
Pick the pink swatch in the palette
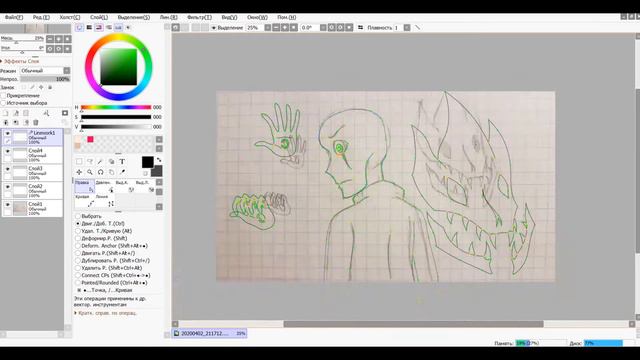point(90,139)
